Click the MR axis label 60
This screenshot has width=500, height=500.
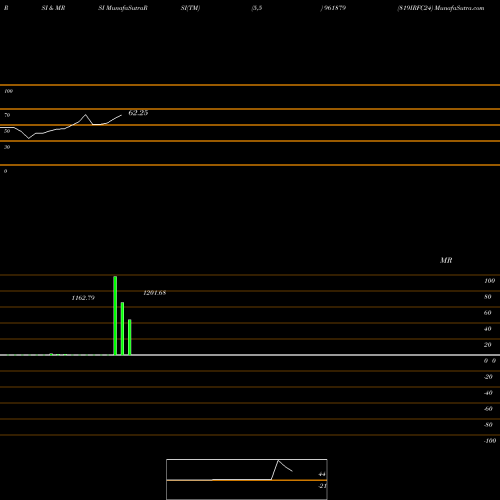coord(488,313)
